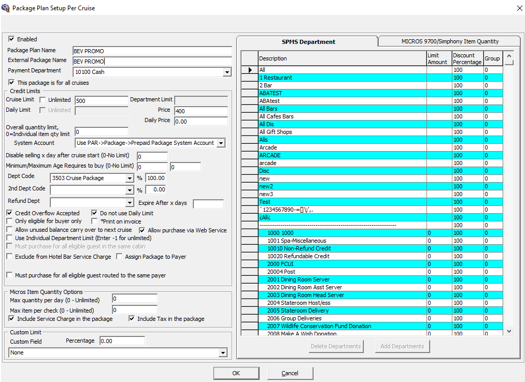The image size is (525, 382).
Task: Expand the Dept Code combo box
Action: 130,178
